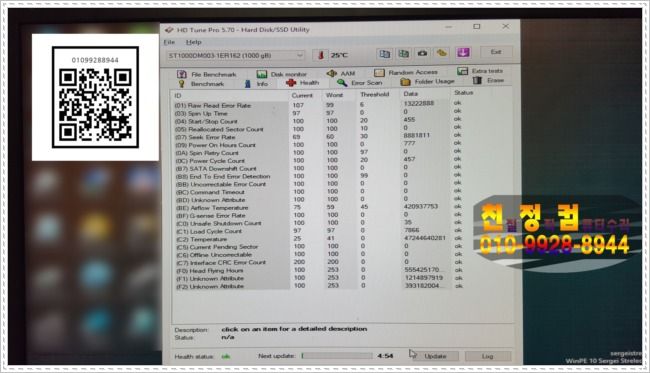Select the Reallocated Sector Count row
Screen dimensions: 650x373
(x=318, y=128)
